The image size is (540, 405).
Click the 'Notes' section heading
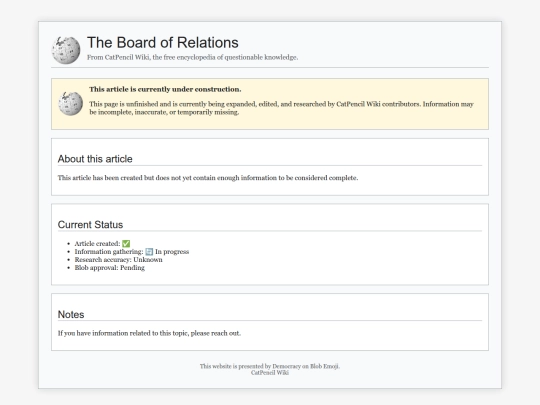(x=71, y=314)
